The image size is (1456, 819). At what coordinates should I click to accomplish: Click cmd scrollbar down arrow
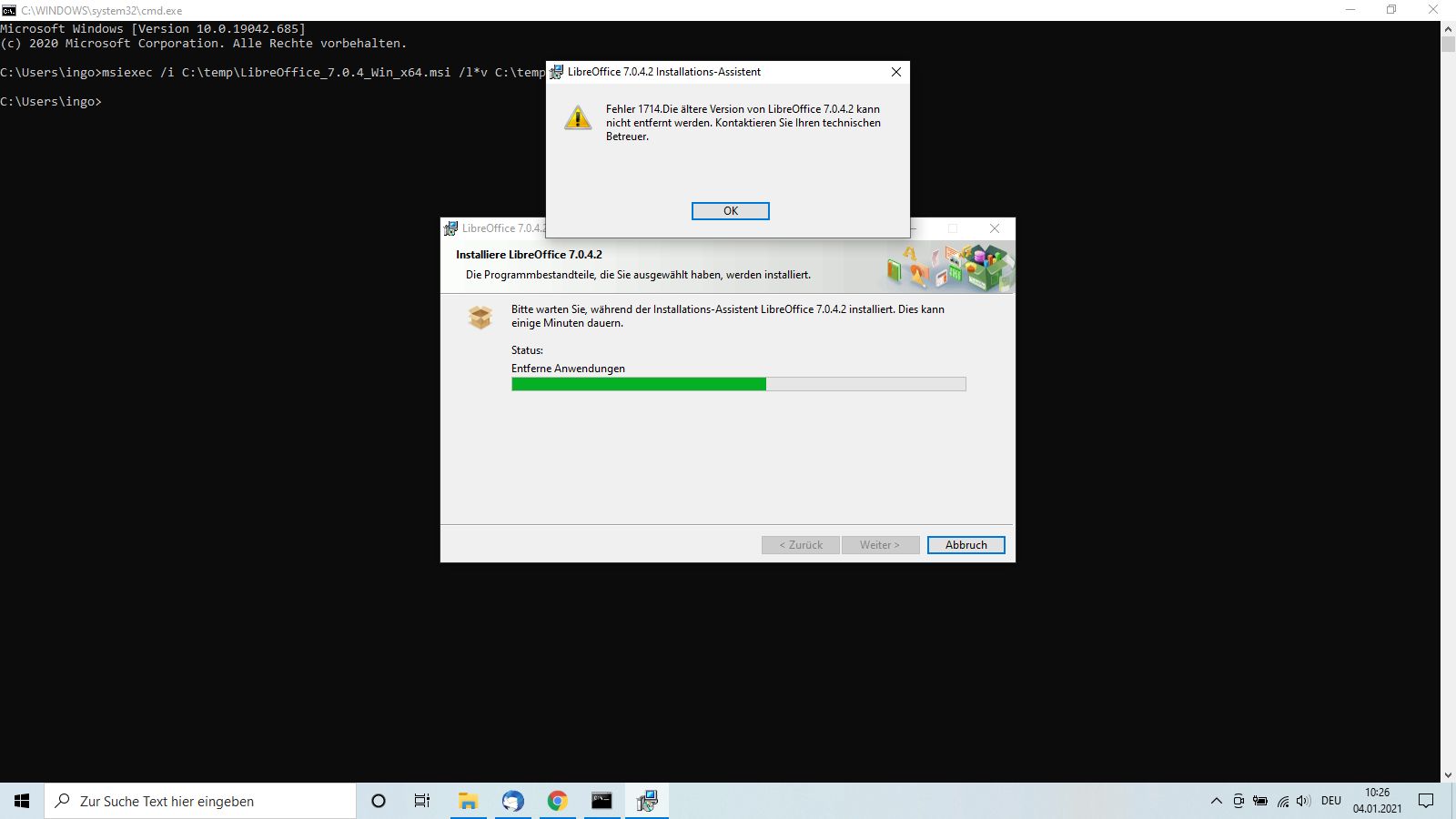1448,775
